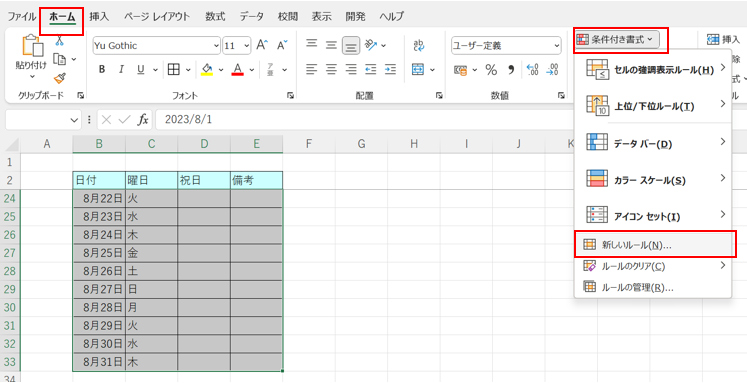Click the 条件付き書式 button
The image size is (747, 383).
click(617, 40)
